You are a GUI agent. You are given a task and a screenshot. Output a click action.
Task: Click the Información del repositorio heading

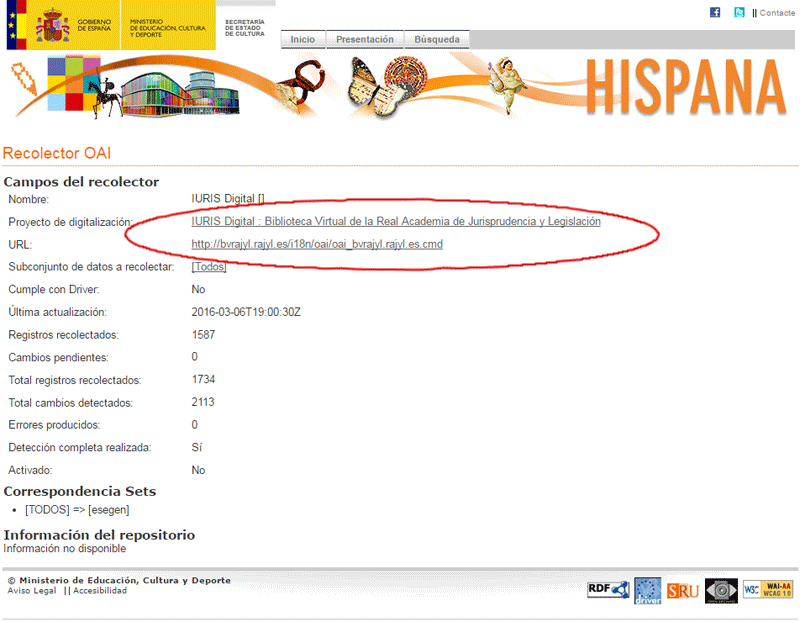pyautogui.click(x=99, y=535)
